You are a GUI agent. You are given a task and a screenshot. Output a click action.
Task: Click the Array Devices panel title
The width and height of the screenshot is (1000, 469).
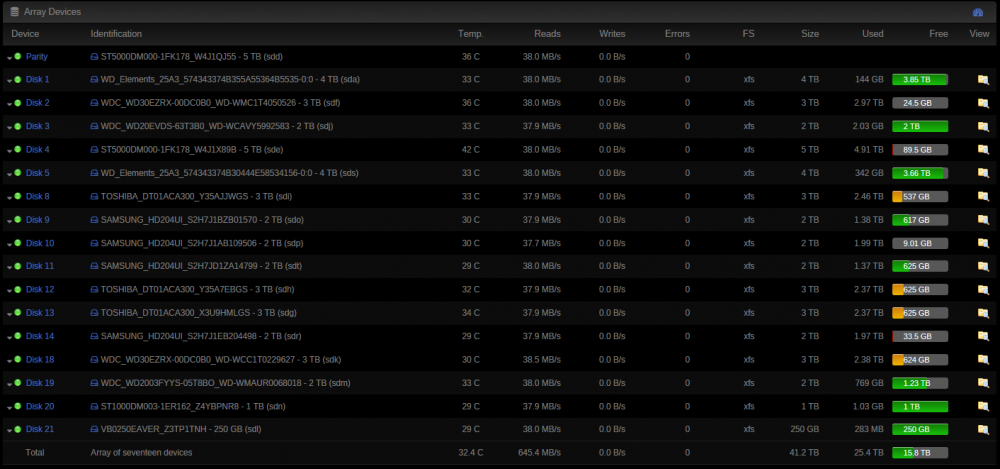[52, 12]
